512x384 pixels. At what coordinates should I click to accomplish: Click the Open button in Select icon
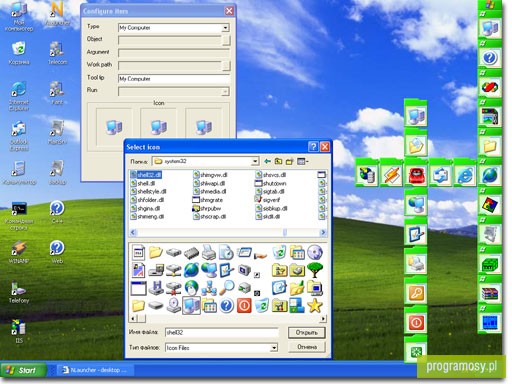tap(307, 332)
